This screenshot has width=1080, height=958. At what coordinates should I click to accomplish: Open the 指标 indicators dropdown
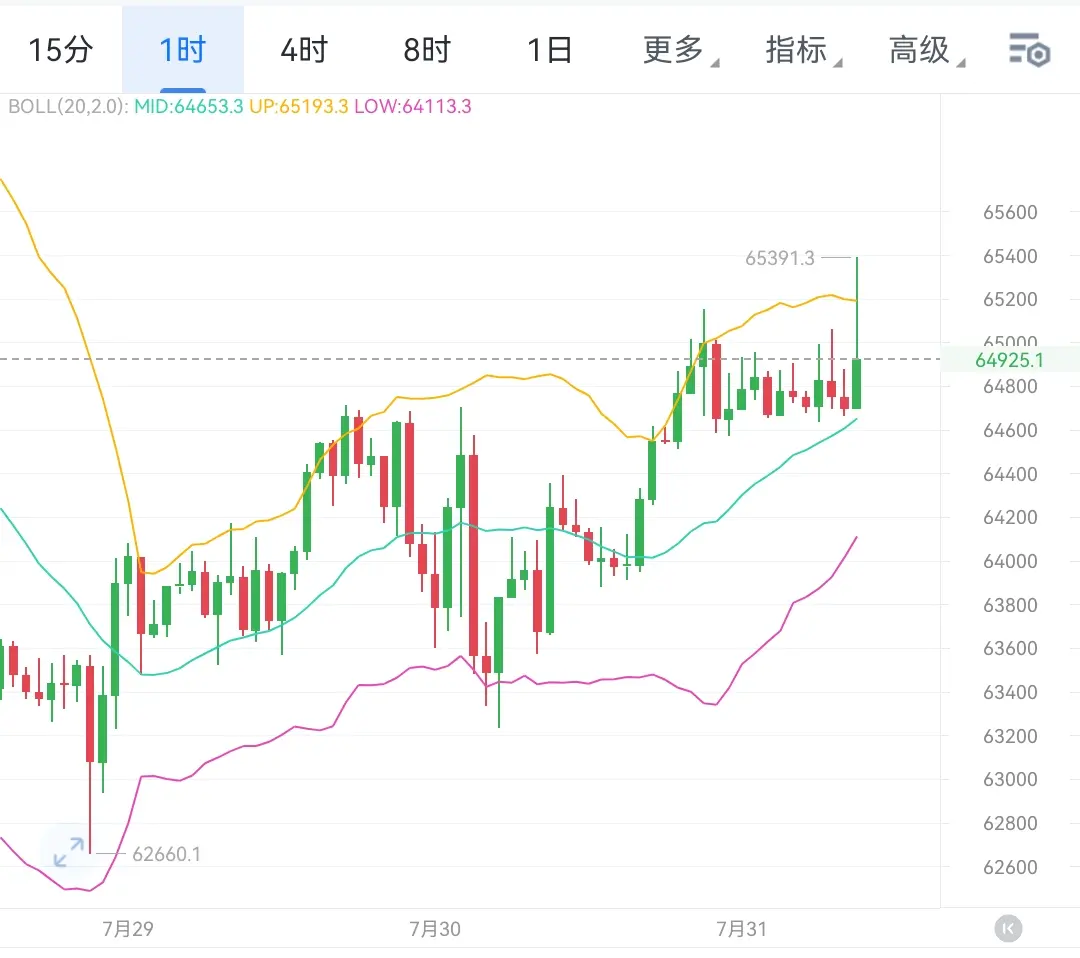click(x=804, y=50)
